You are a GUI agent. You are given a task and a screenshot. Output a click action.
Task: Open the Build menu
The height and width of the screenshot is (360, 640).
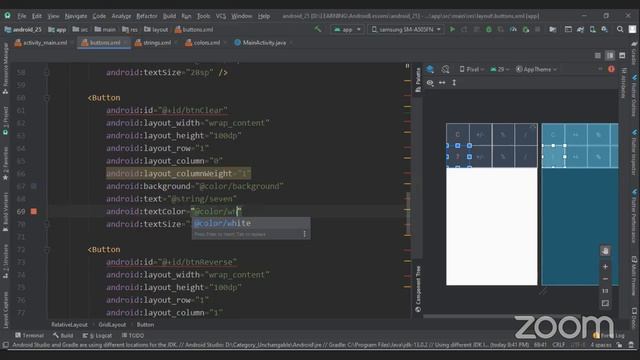[169, 16]
